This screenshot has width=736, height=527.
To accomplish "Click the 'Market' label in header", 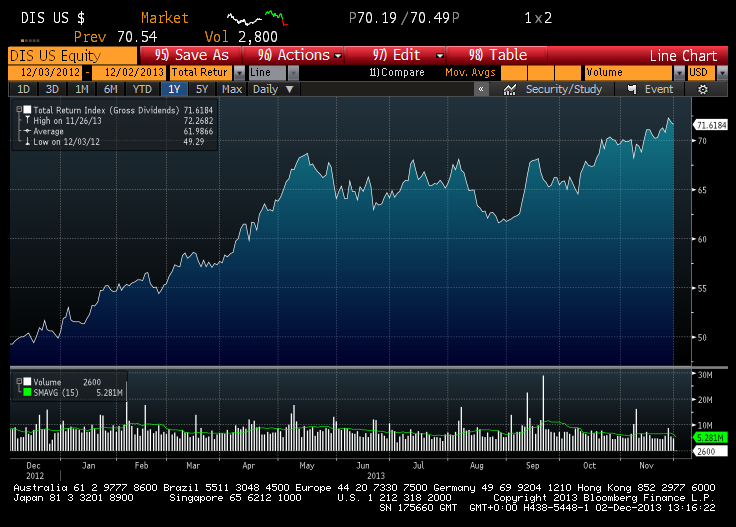I will pyautogui.click(x=165, y=18).
